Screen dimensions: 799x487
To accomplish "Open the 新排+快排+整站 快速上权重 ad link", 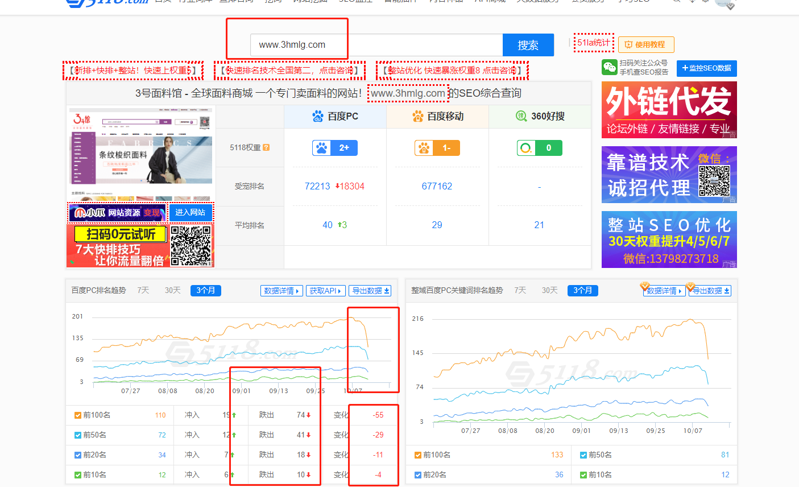I will [132, 70].
